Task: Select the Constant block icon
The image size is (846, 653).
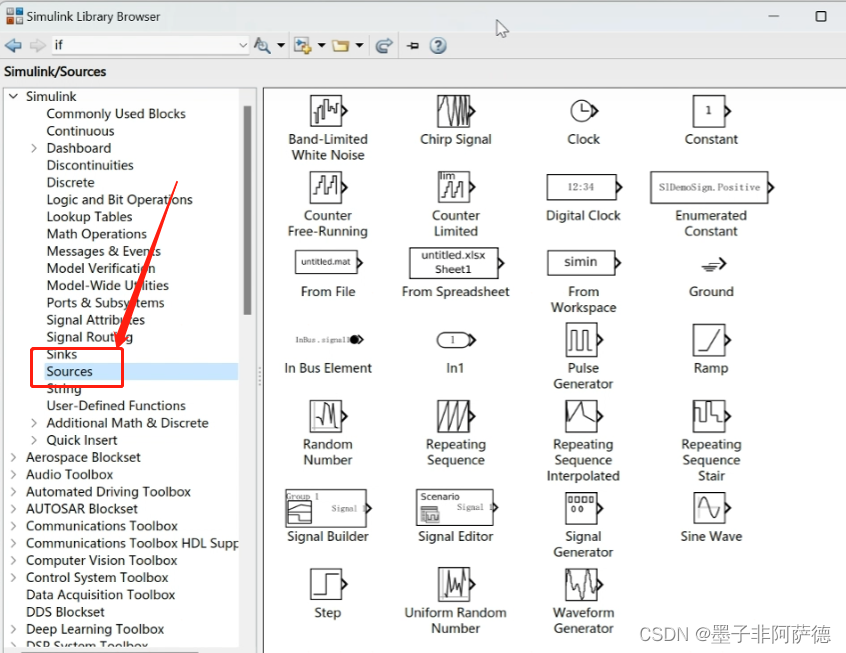Action: click(x=711, y=111)
